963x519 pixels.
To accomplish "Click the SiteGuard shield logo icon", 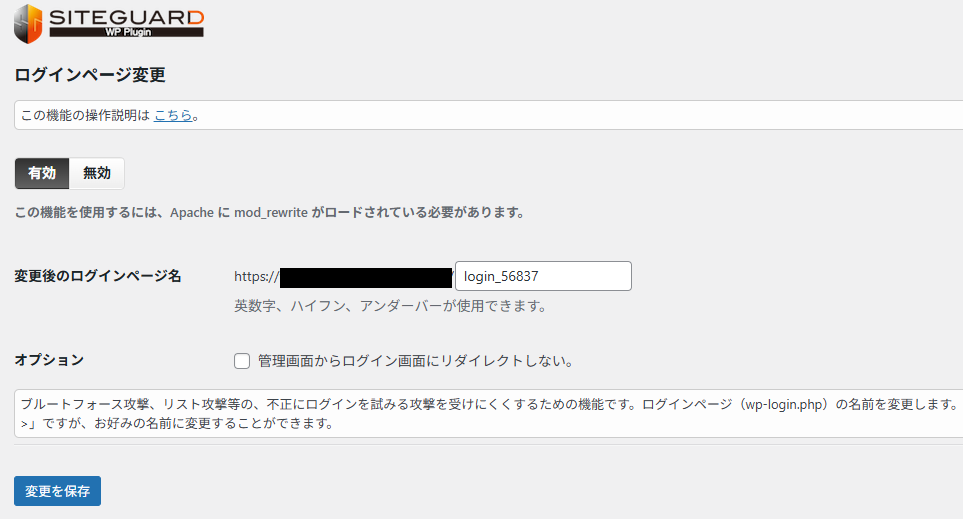I will 28,23.
